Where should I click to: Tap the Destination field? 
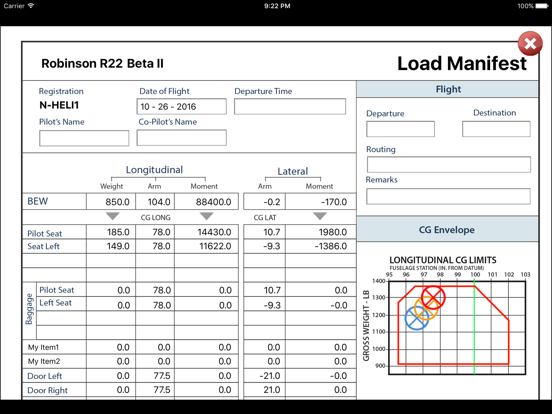(496, 129)
